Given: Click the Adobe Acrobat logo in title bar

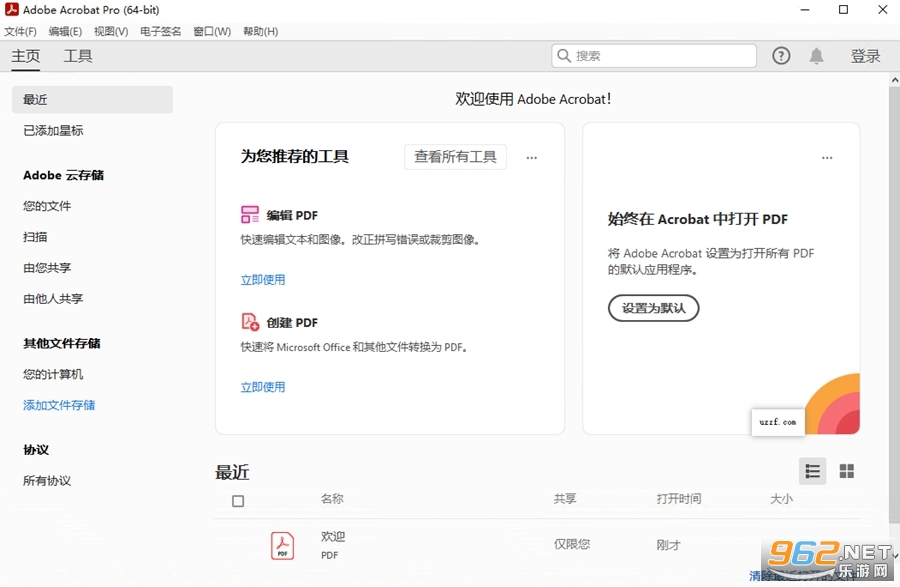Looking at the screenshot, I should (11, 9).
